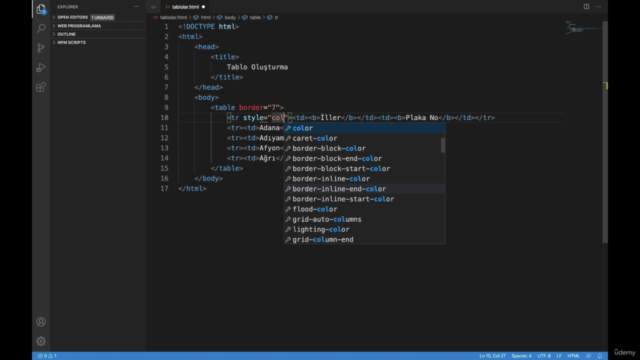This screenshot has width=640, height=360.
Task: Open the Extensions view
Action: (x=41, y=87)
